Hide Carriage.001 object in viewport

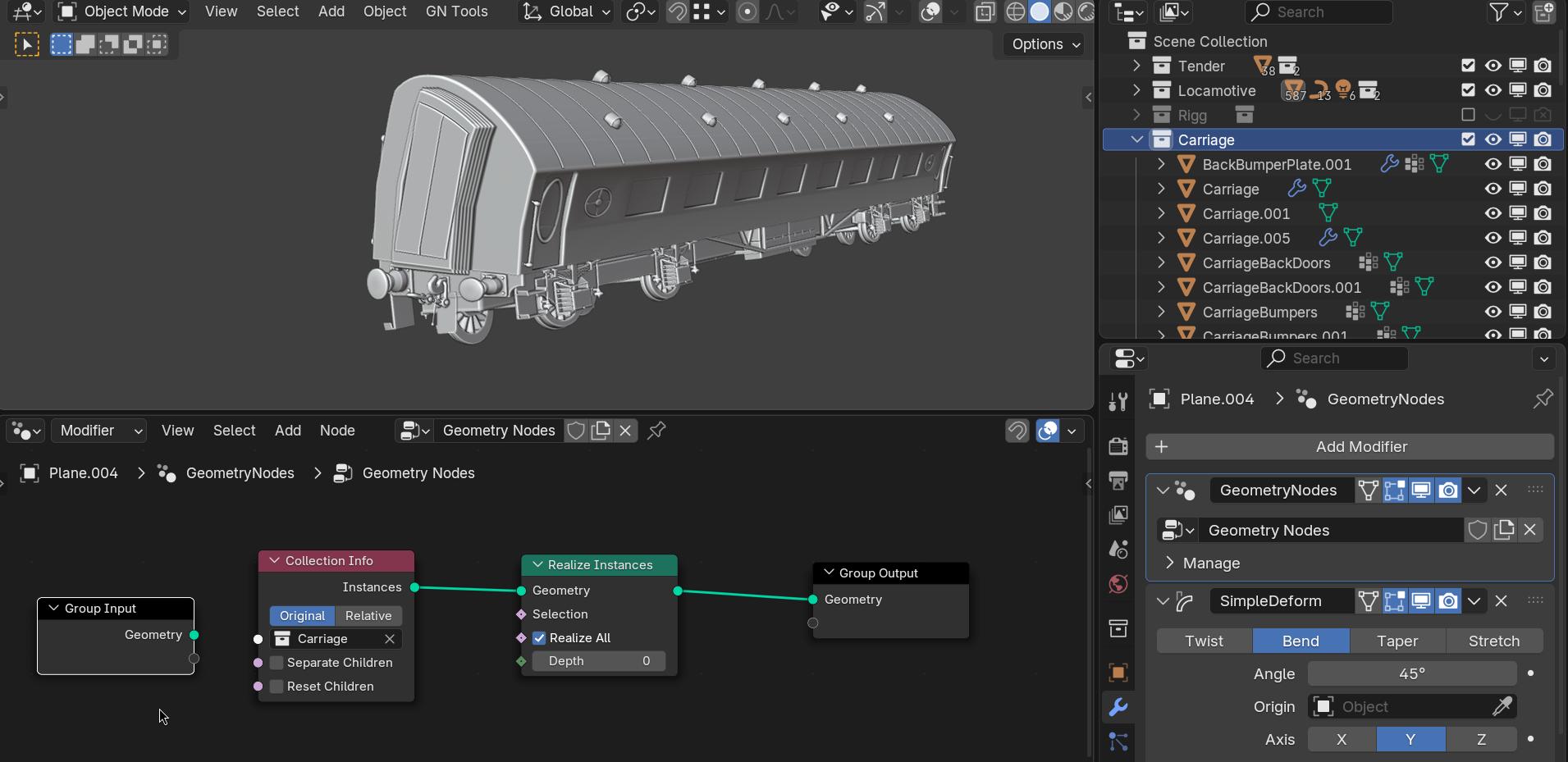pos(1493,213)
